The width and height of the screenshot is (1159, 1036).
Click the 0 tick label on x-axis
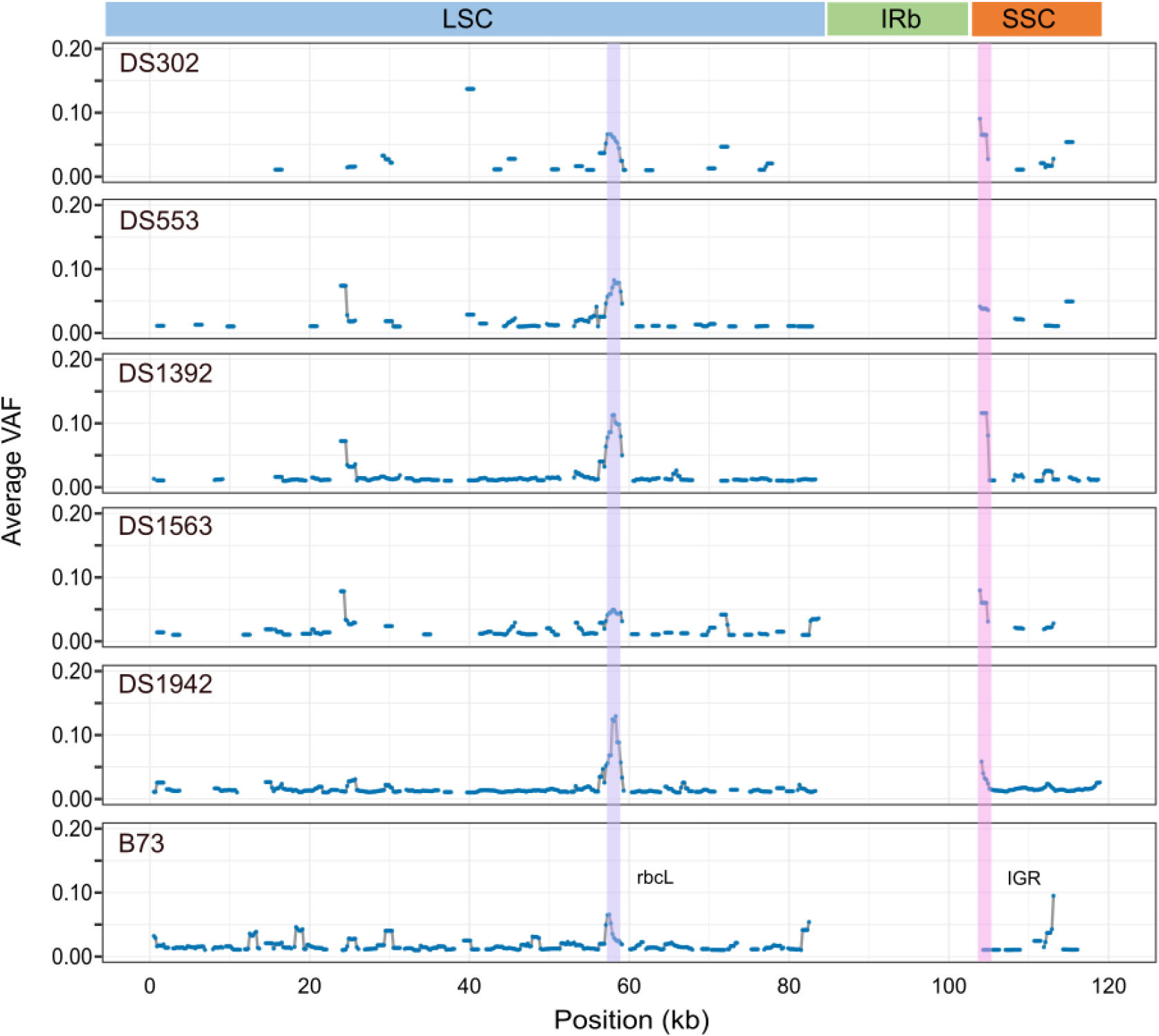pyautogui.click(x=150, y=985)
